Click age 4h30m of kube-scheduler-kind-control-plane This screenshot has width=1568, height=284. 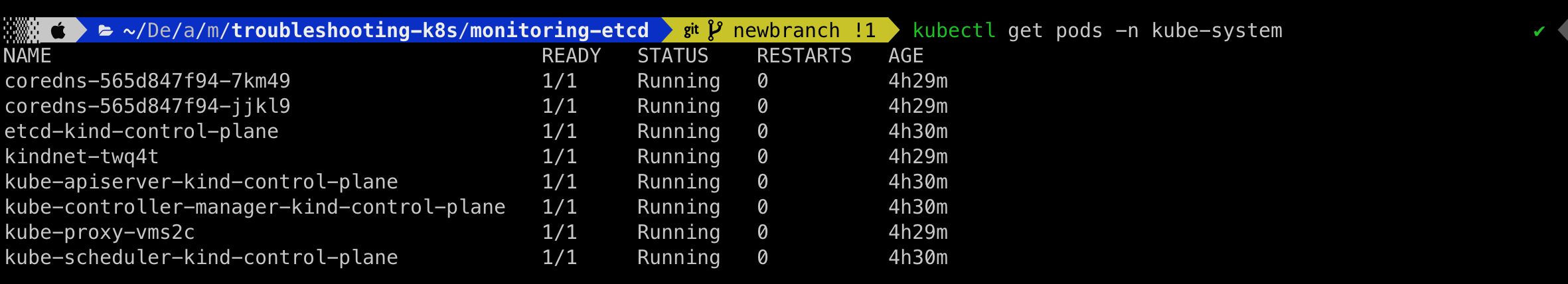(x=918, y=257)
